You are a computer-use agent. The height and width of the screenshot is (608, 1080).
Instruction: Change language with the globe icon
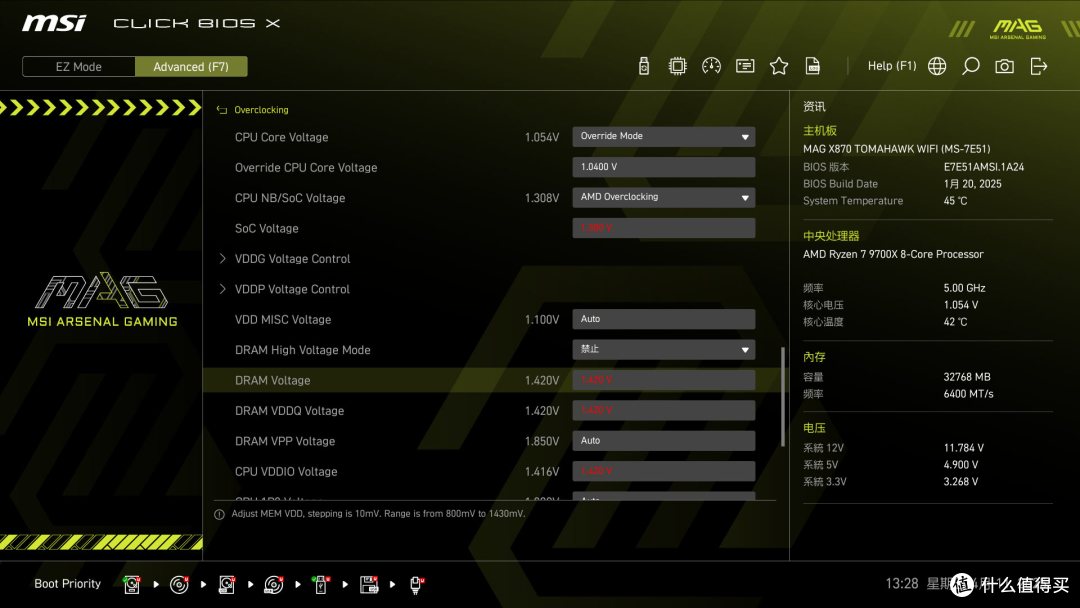click(x=937, y=66)
